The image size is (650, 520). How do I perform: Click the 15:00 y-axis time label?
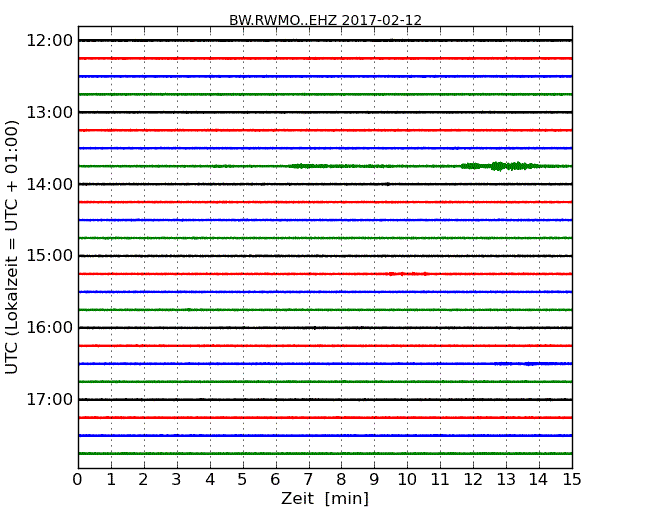click(50, 256)
